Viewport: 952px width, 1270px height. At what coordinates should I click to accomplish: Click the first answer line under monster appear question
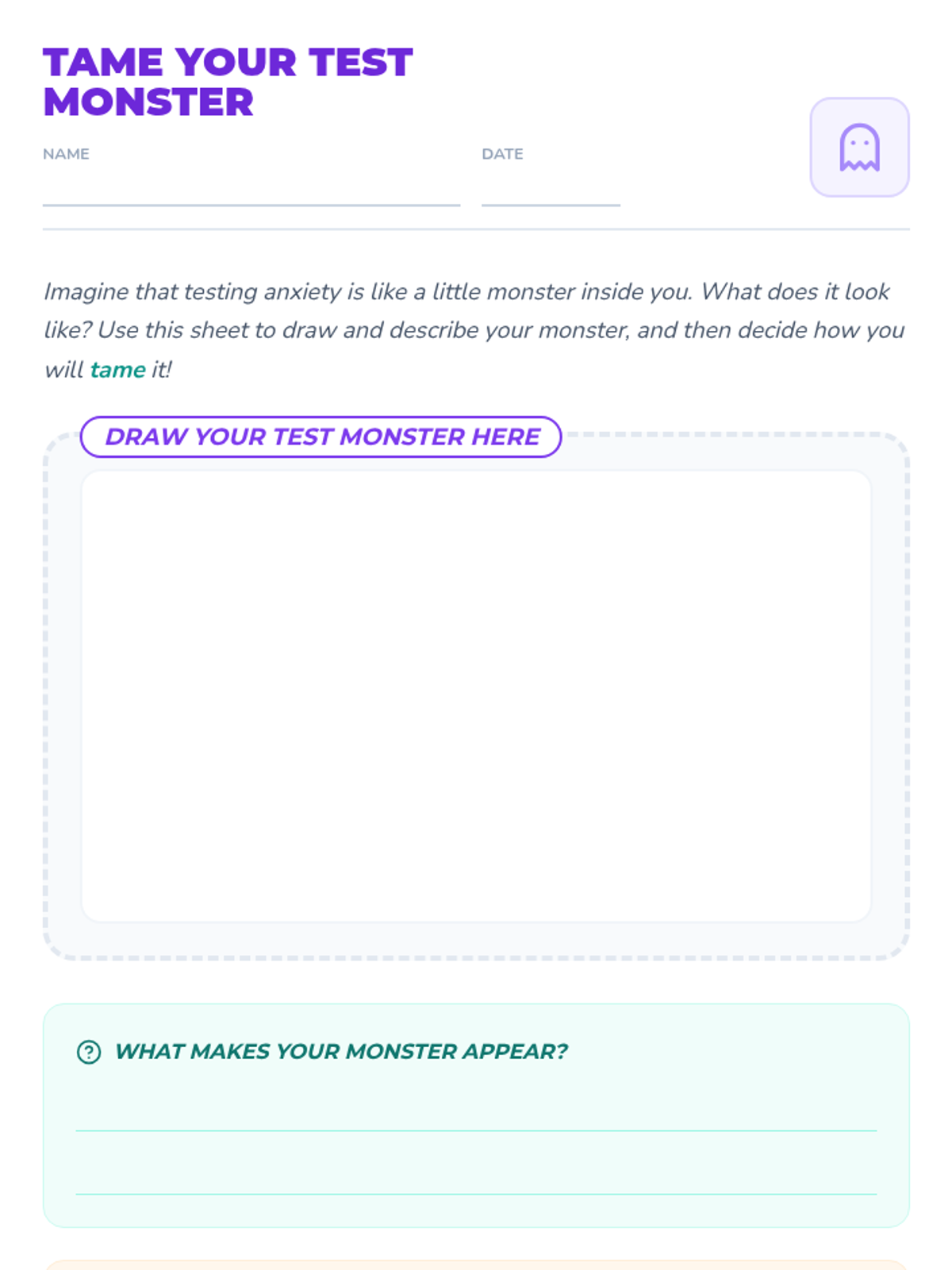click(x=476, y=1130)
